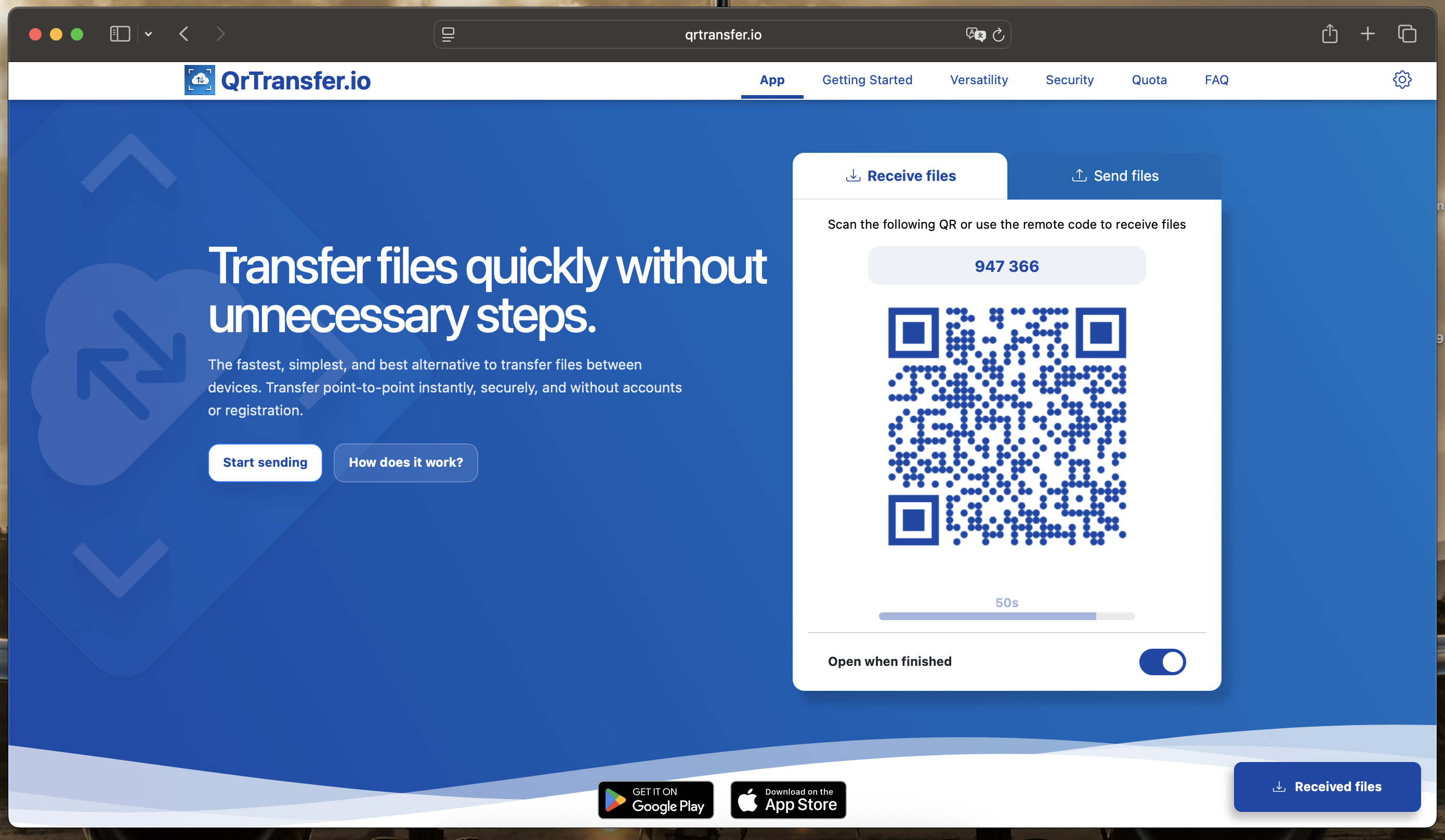Screen dimensions: 1445x840
Task: Open the settings gear icon
Action: [x=1401, y=80]
